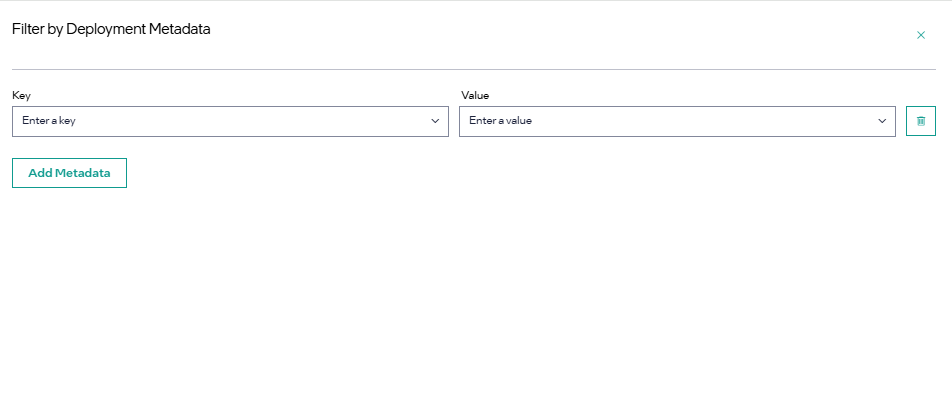Open the Value dropdown chevron

882,121
